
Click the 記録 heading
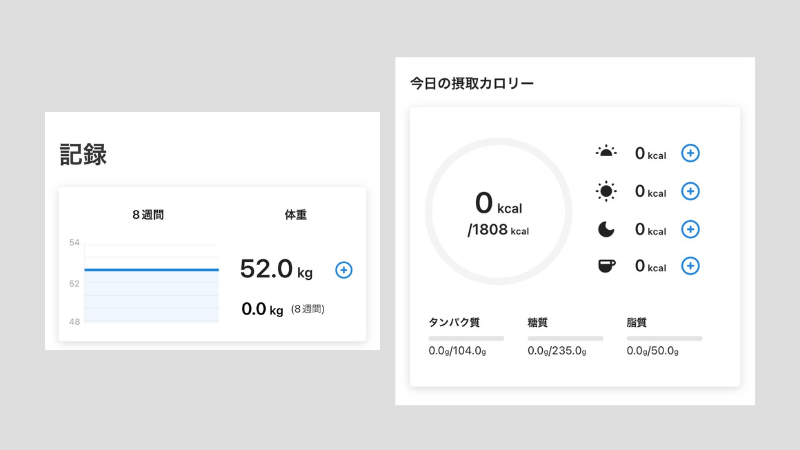[83, 154]
